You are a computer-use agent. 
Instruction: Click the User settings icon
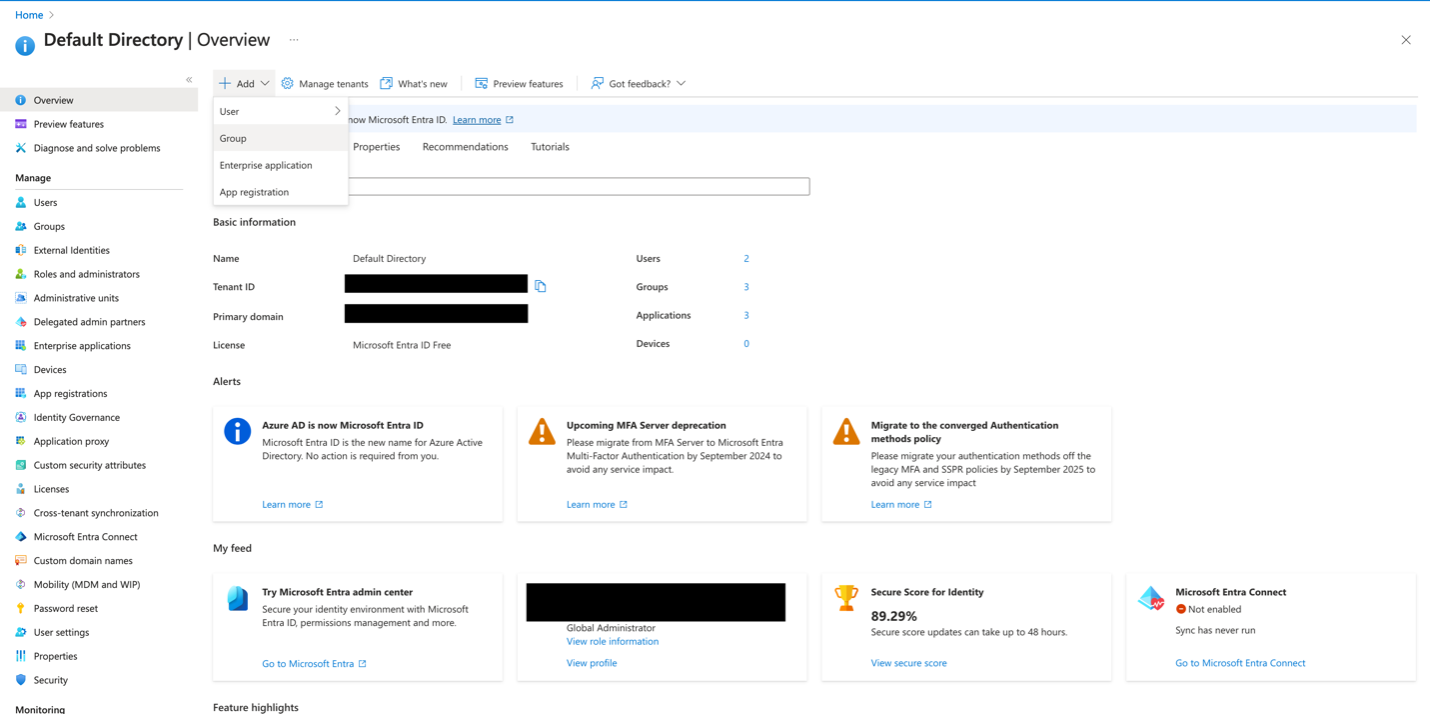point(21,632)
